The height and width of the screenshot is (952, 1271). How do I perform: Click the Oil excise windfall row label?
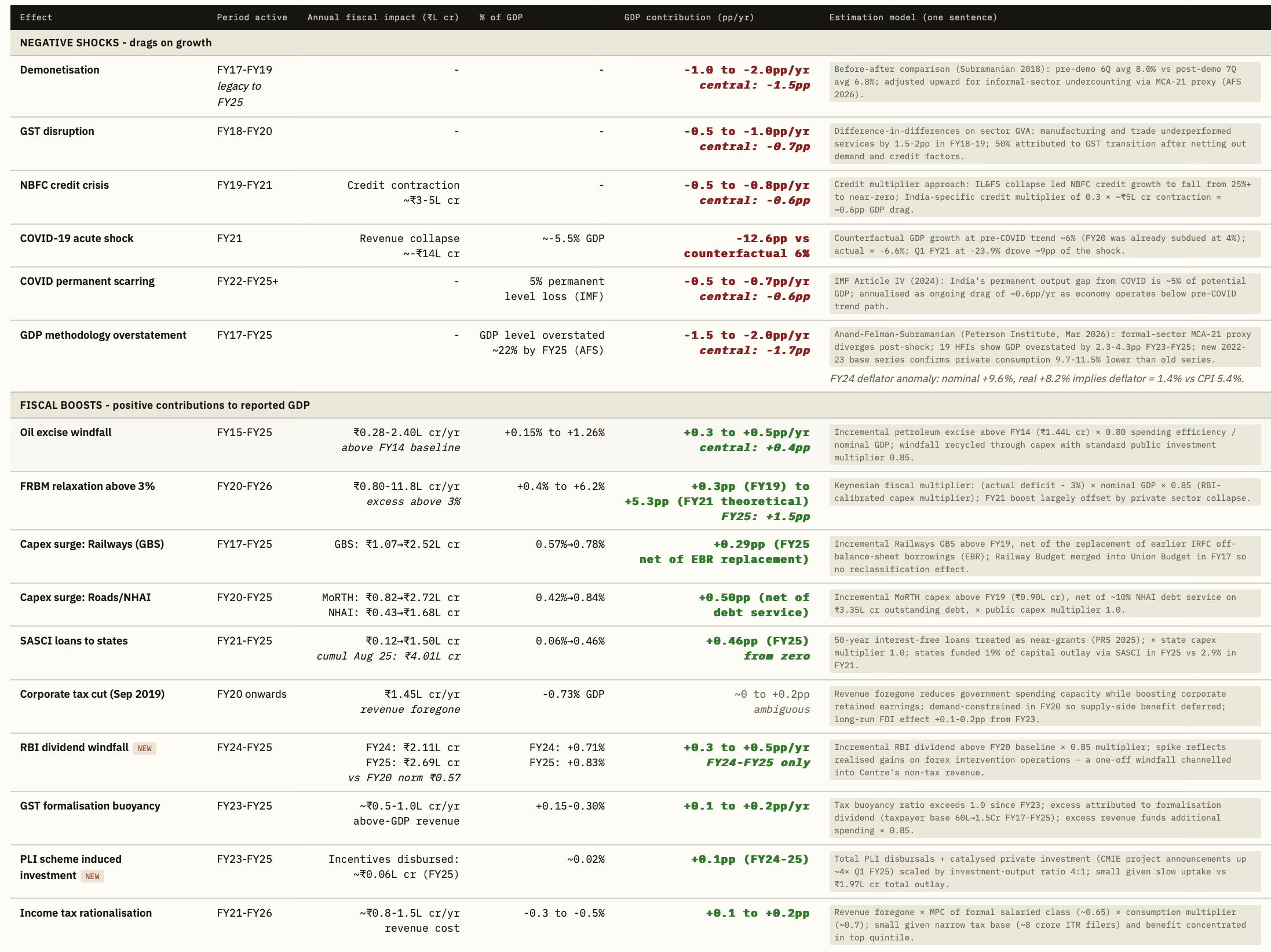65,433
